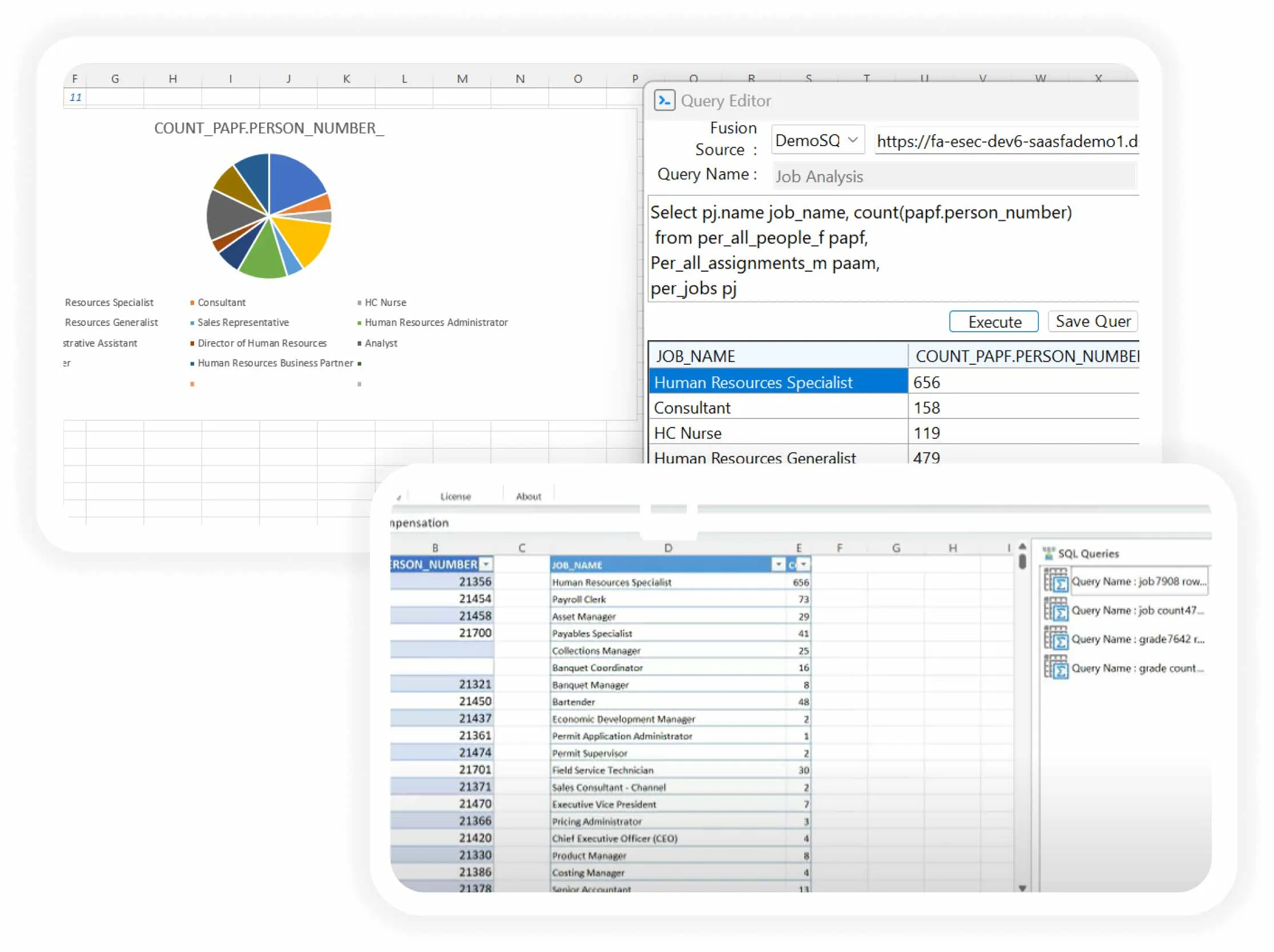Viewport: 1274px width, 952px height.
Task: Open the About tab
Action: 528,497
